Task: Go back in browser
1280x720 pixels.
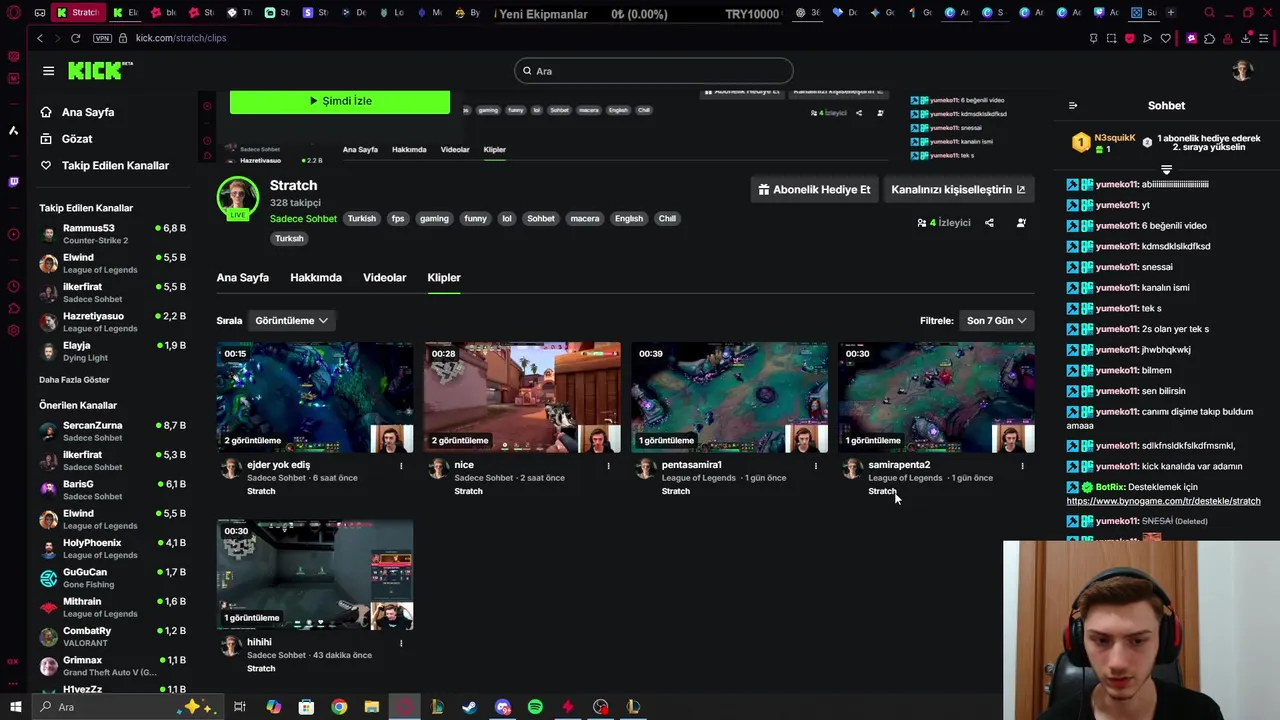Action: click(40, 38)
